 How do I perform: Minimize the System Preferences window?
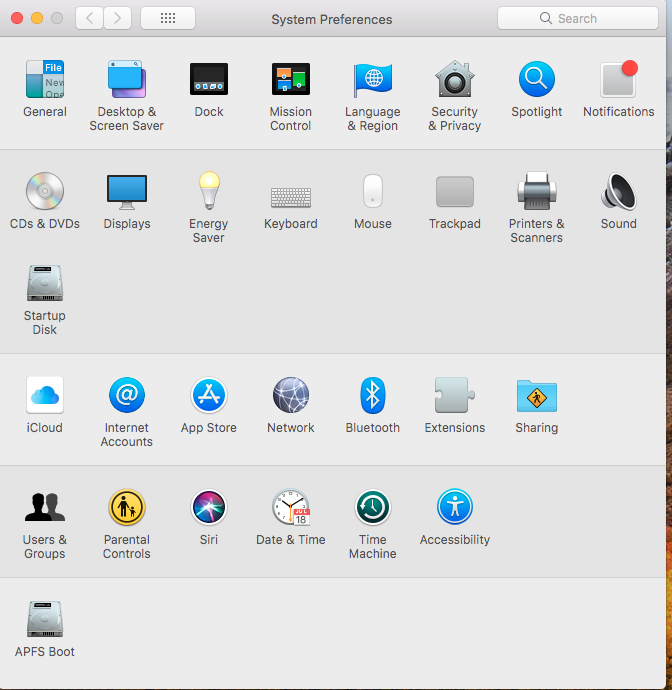pos(37,18)
